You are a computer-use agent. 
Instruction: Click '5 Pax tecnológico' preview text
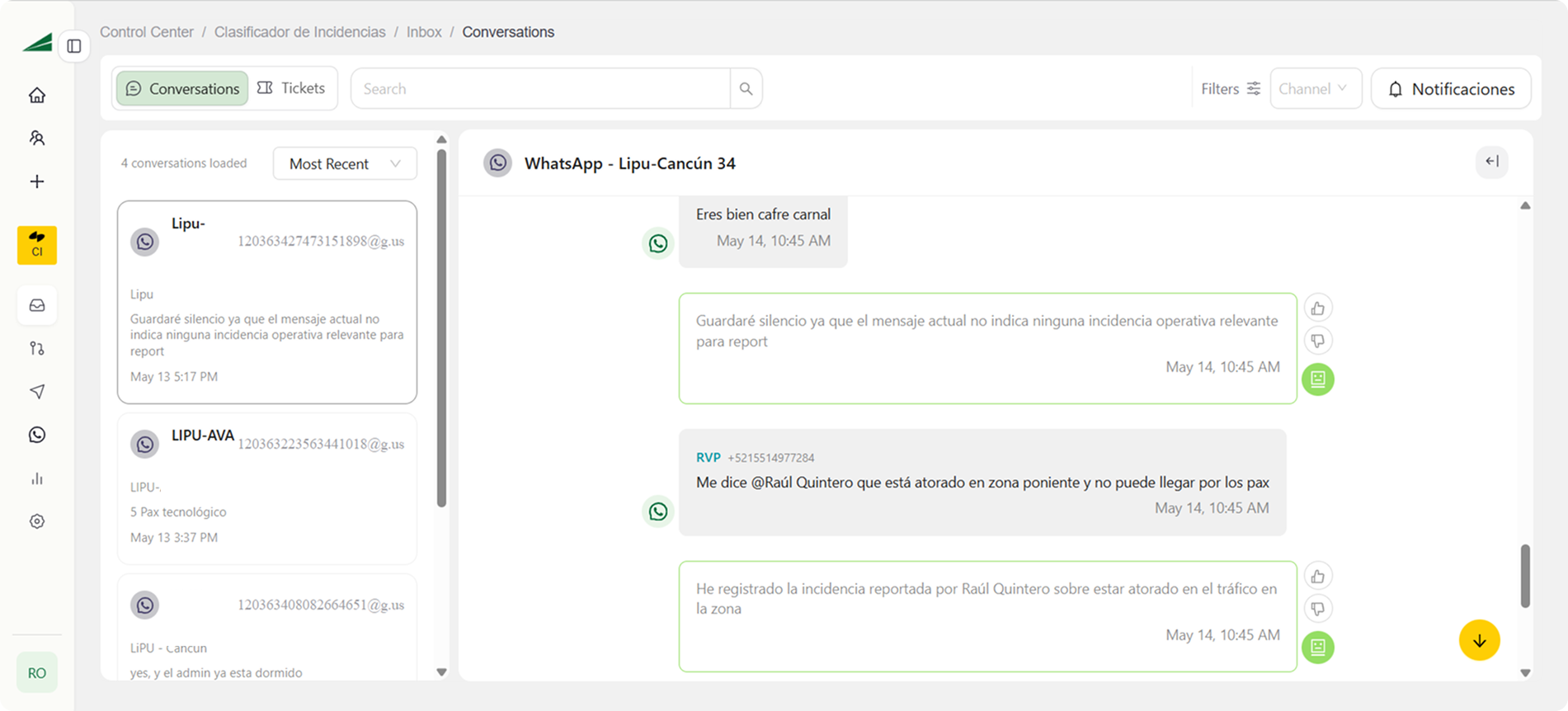(178, 512)
